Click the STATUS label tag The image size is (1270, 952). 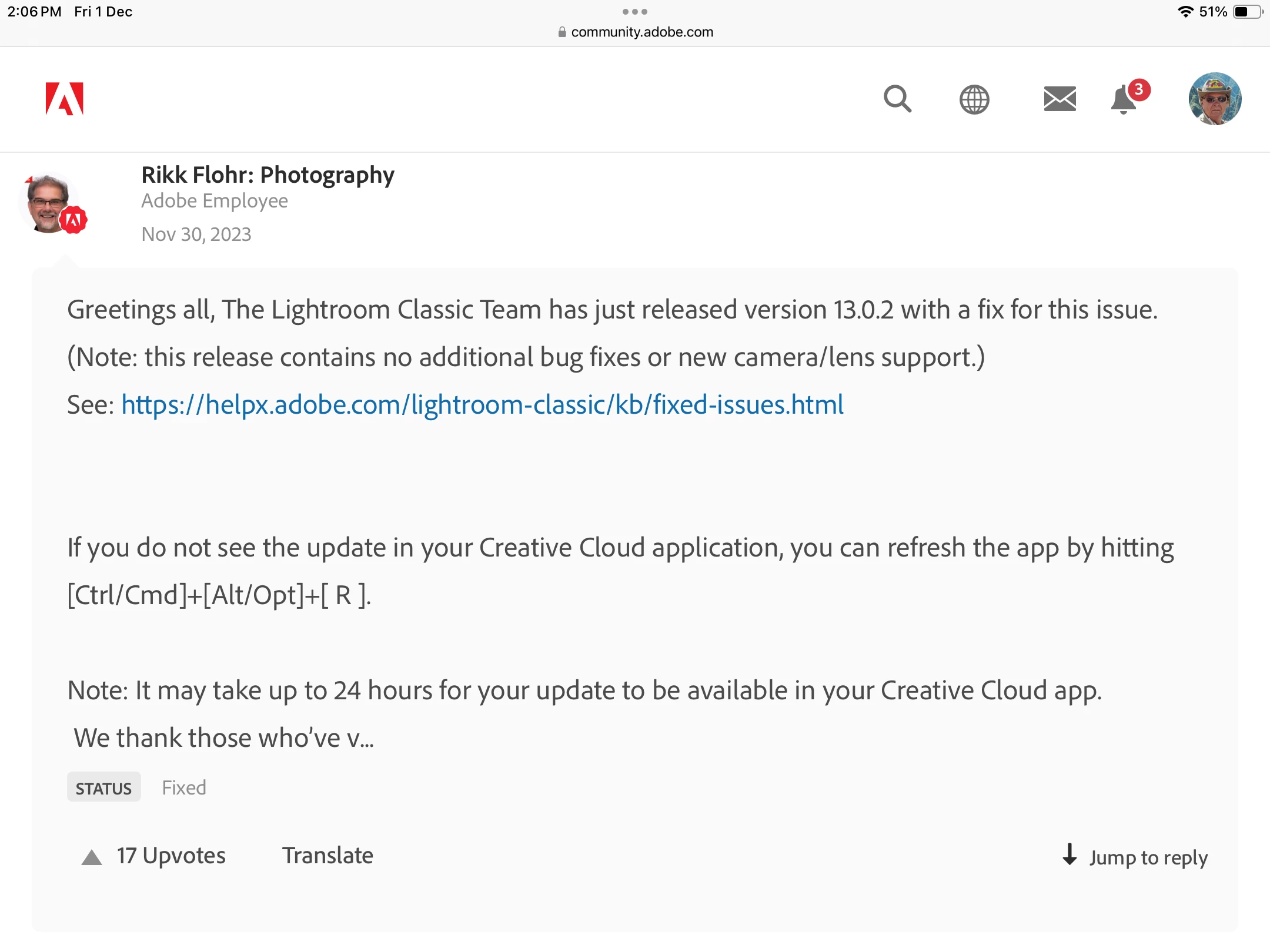[x=103, y=788]
